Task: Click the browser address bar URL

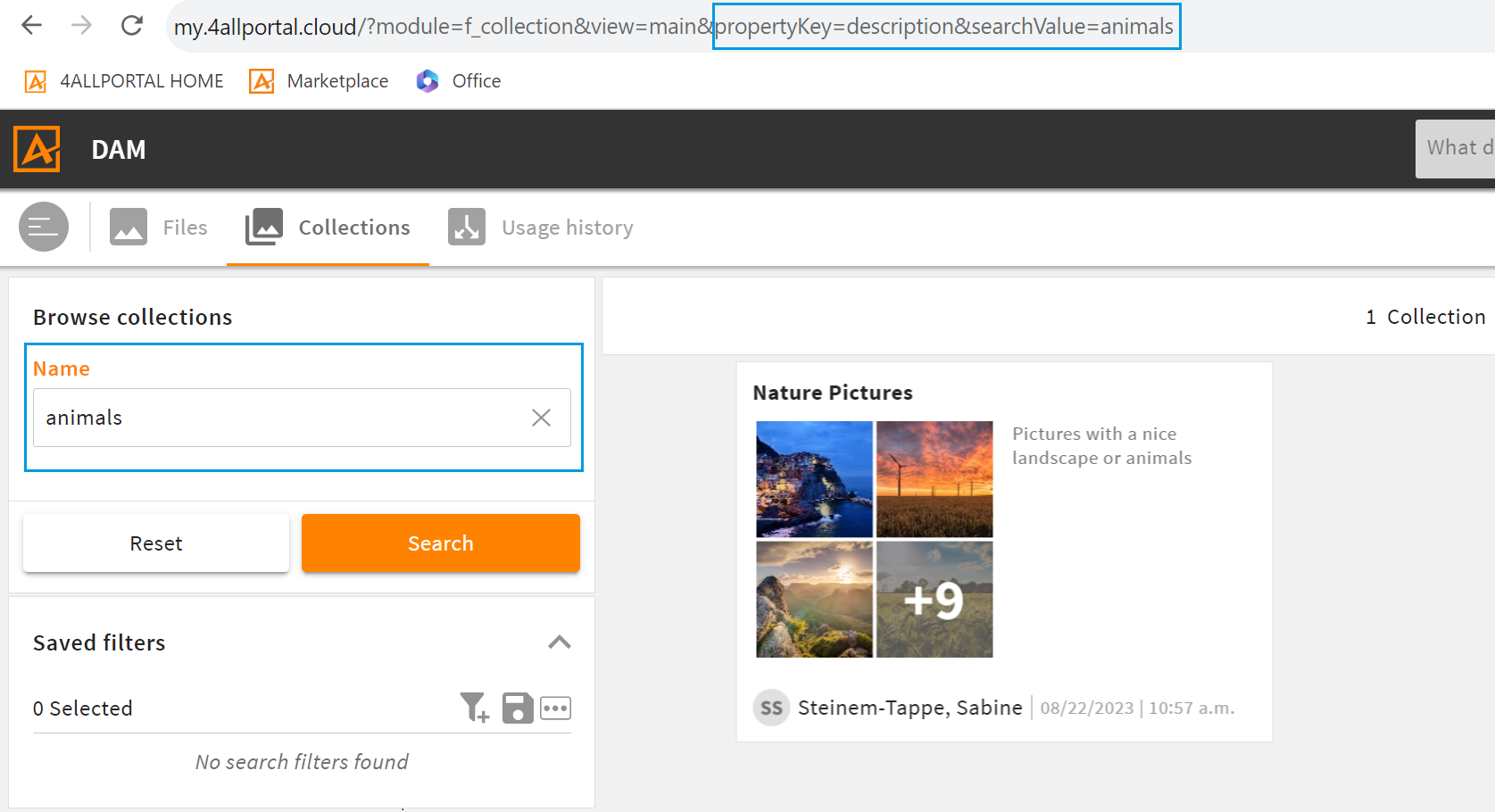Action: 674,27
